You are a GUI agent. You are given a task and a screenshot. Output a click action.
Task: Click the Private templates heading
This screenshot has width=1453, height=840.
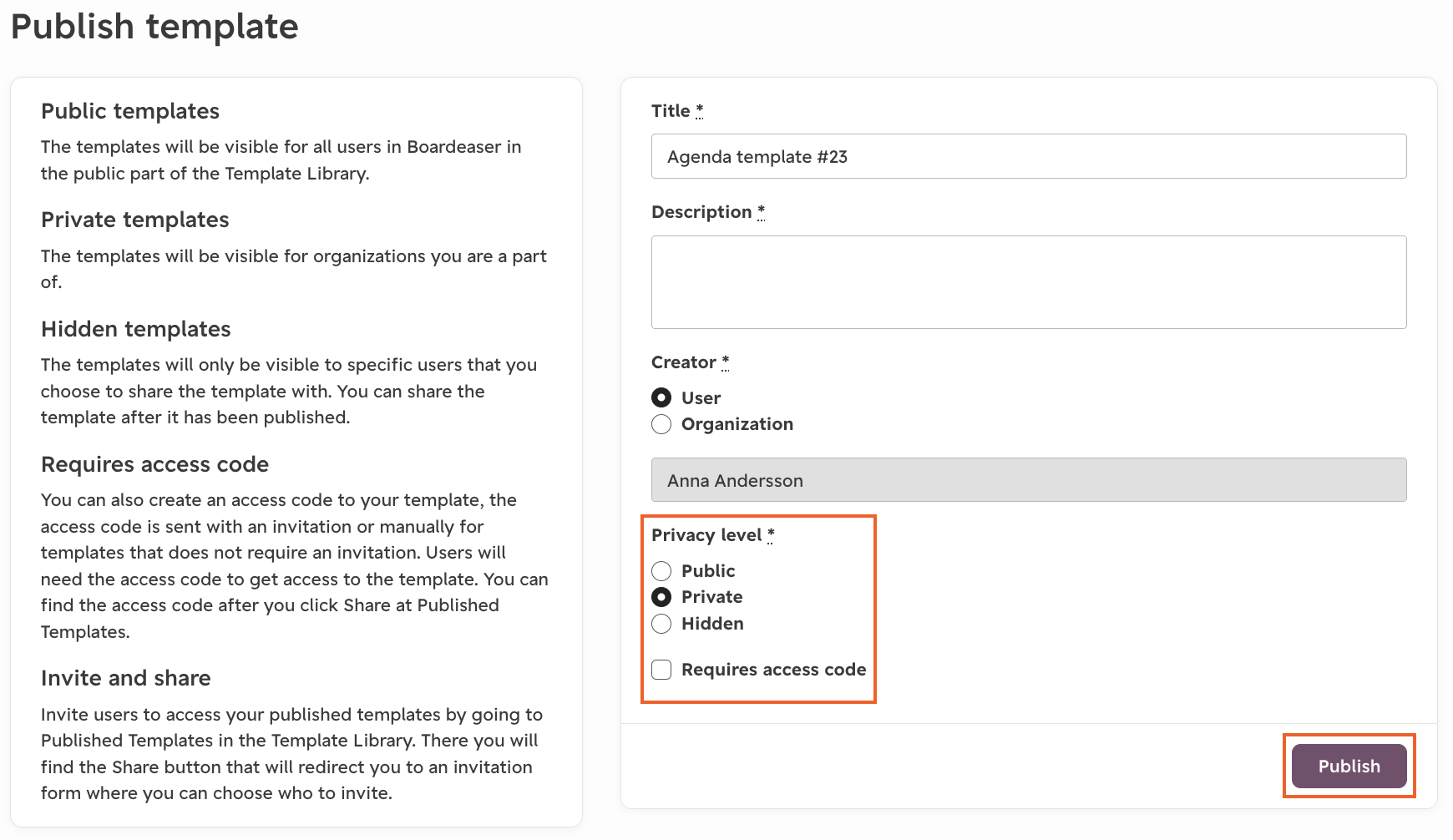(135, 220)
